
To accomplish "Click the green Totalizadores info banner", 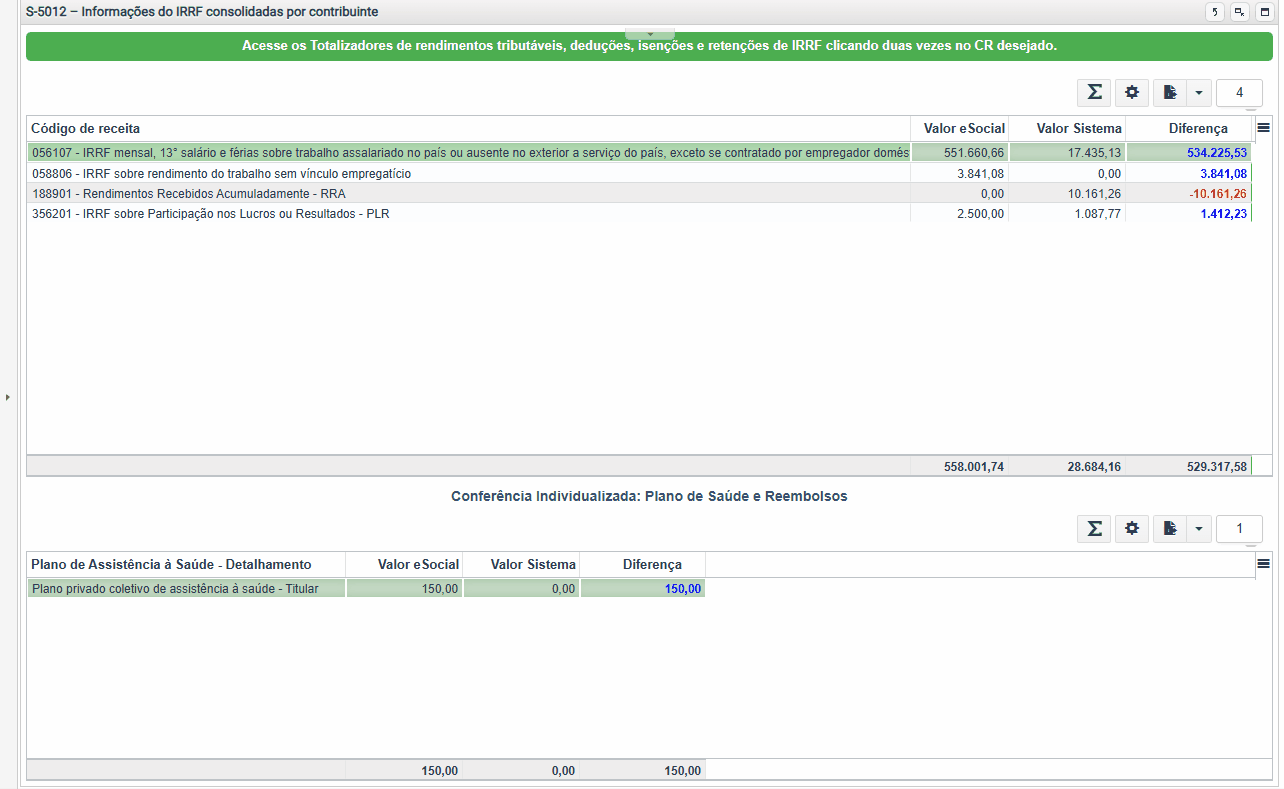I will (649, 46).
